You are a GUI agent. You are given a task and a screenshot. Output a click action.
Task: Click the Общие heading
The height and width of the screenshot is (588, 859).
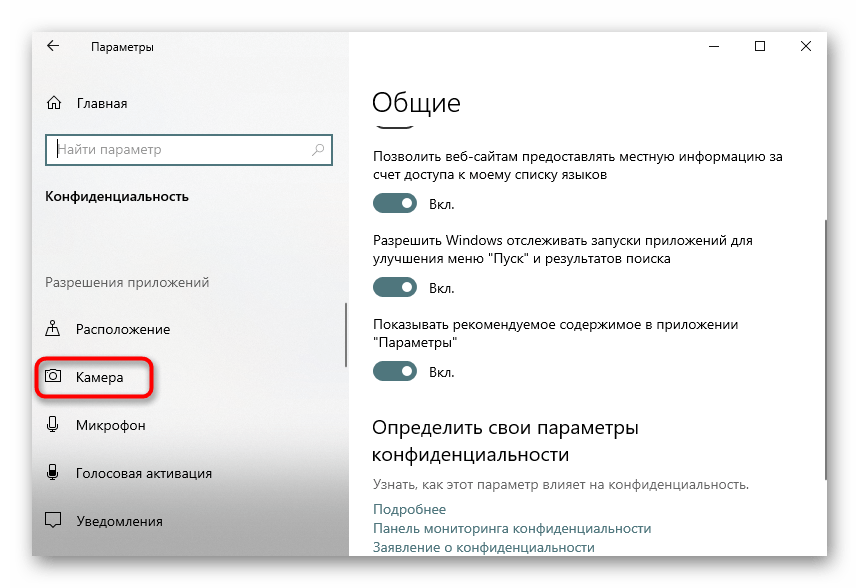click(416, 102)
